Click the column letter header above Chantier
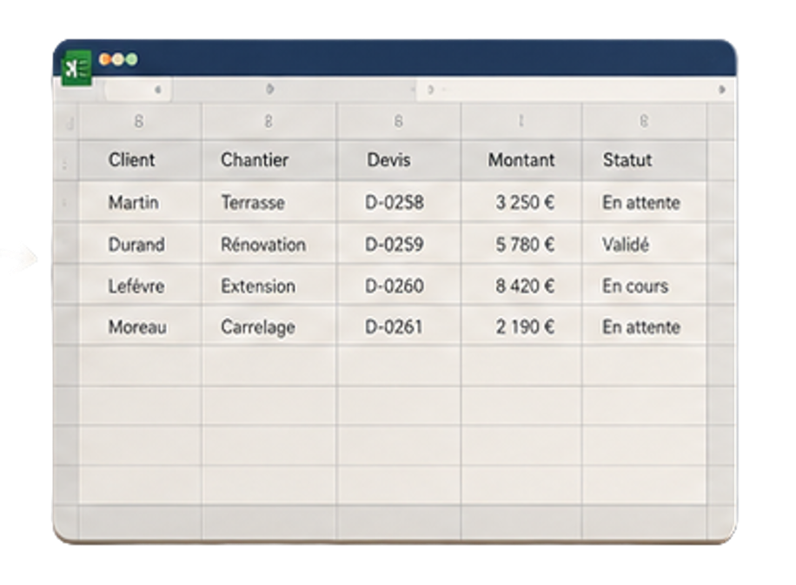The image size is (796, 585). [x=269, y=121]
